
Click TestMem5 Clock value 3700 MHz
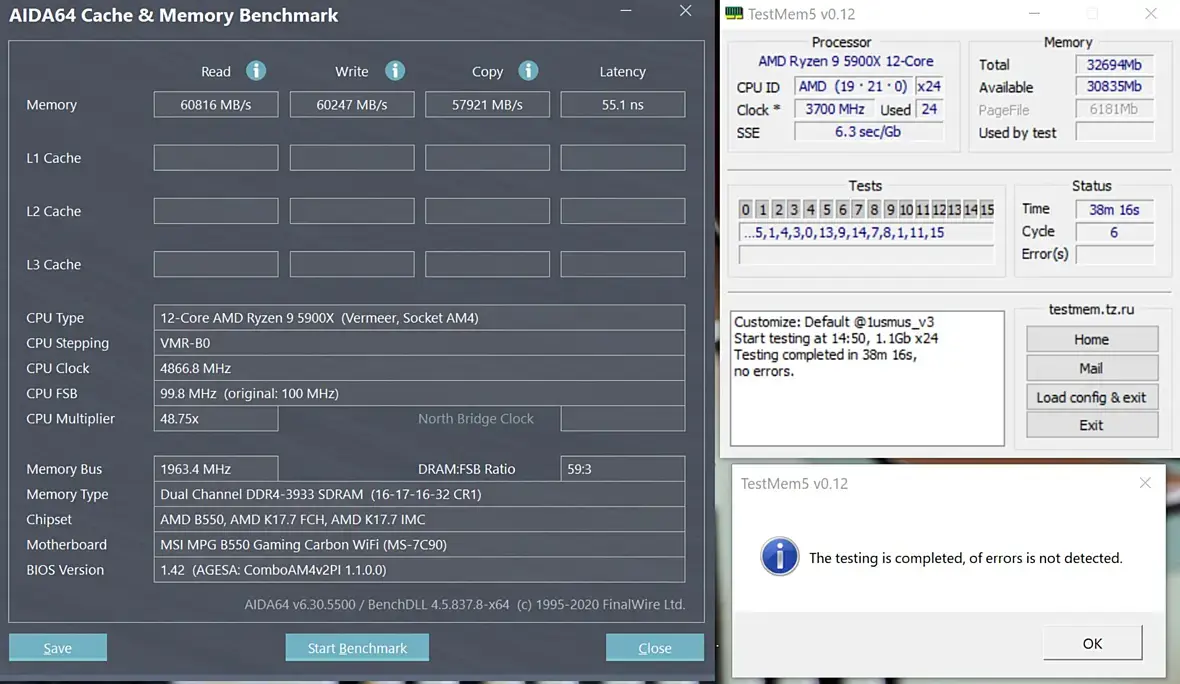click(835, 109)
